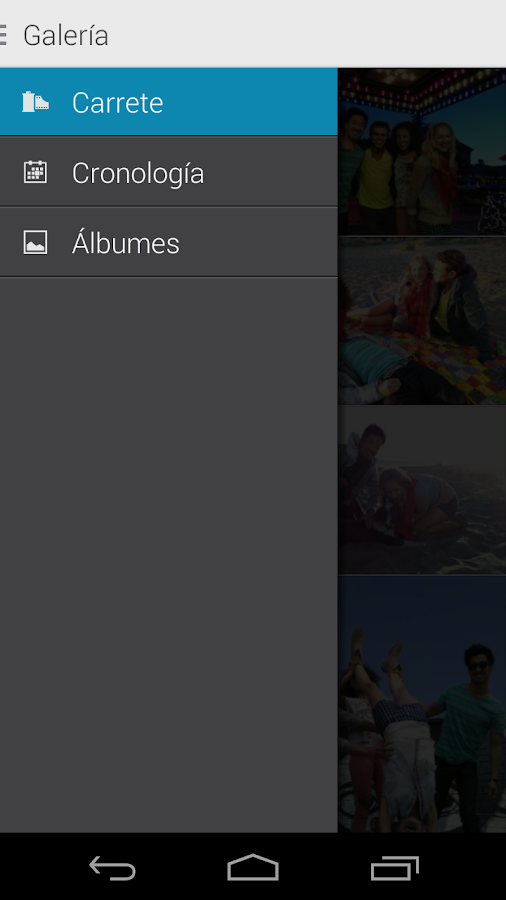506x900 pixels.
Task: Go back using Android back arrow
Action: tap(112, 867)
